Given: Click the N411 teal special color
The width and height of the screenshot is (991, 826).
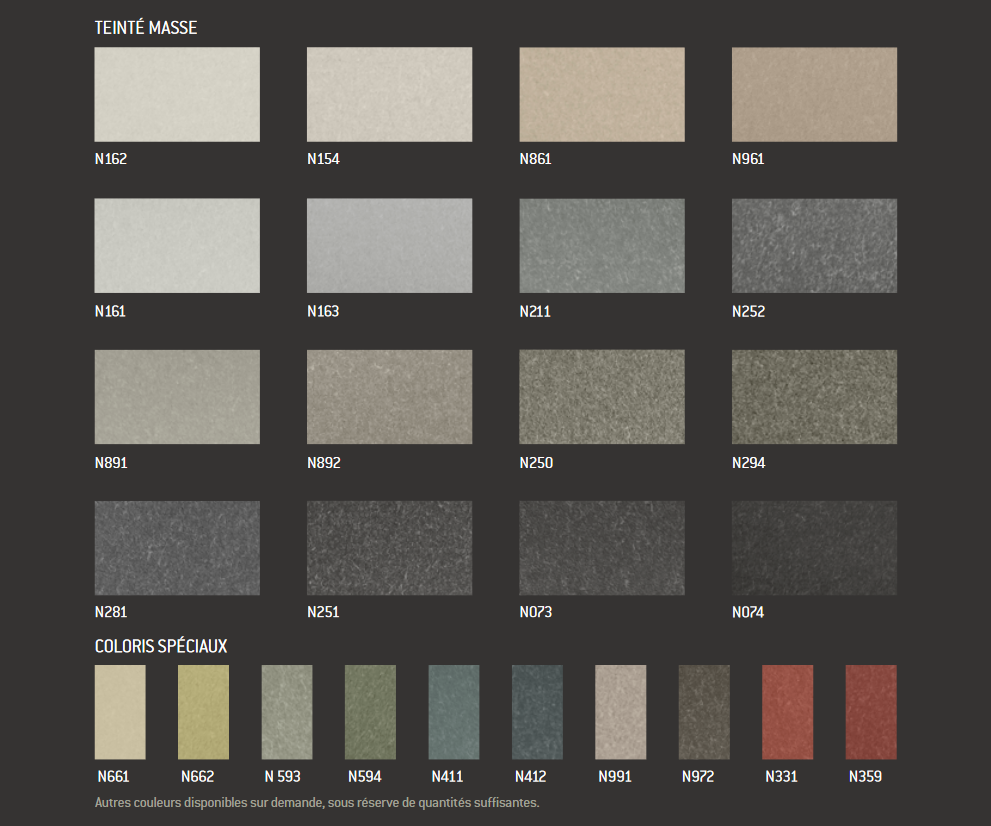Looking at the screenshot, I should pyautogui.click(x=454, y=712).
